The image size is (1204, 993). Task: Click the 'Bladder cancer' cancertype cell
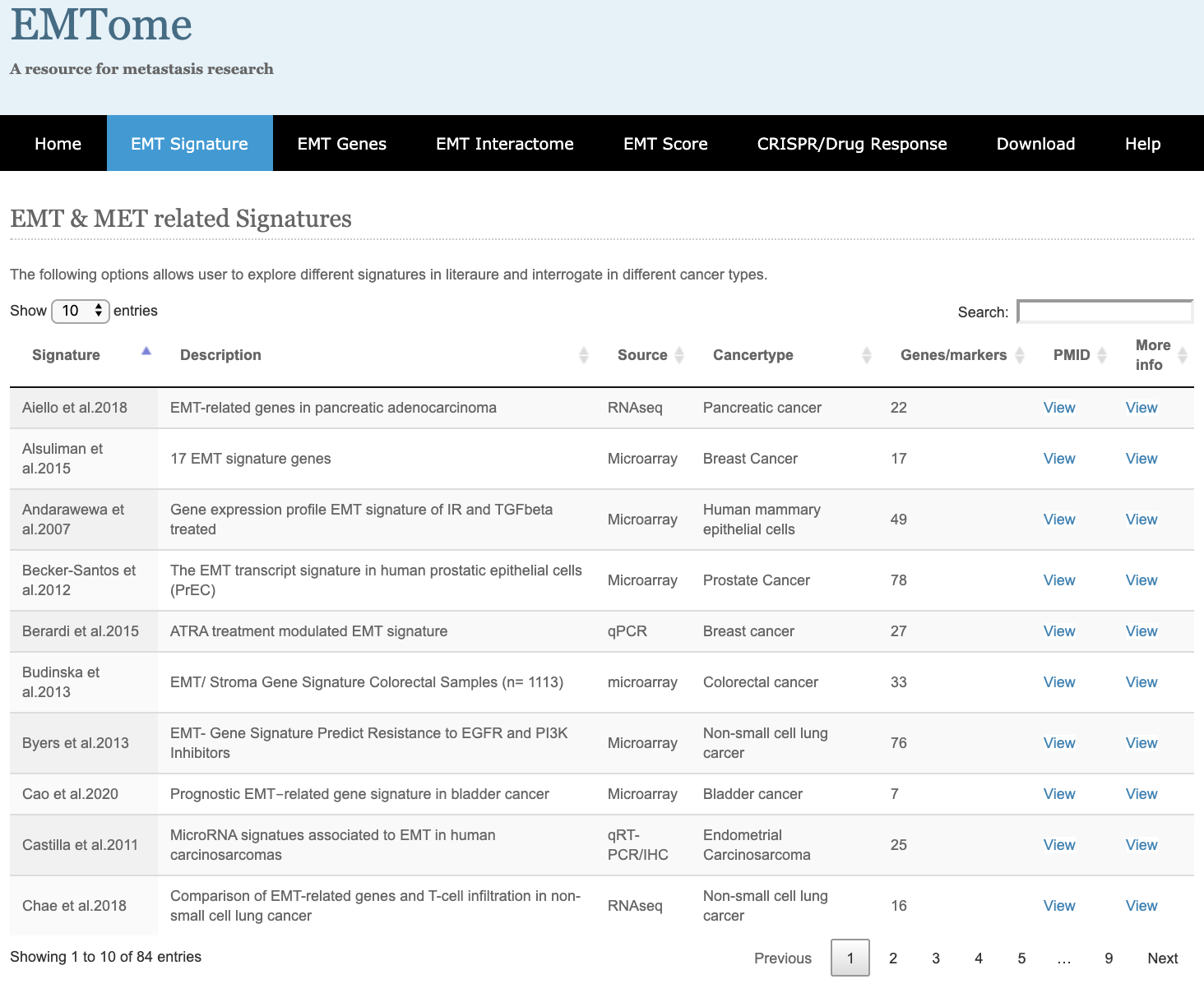[x=753, y=794]
